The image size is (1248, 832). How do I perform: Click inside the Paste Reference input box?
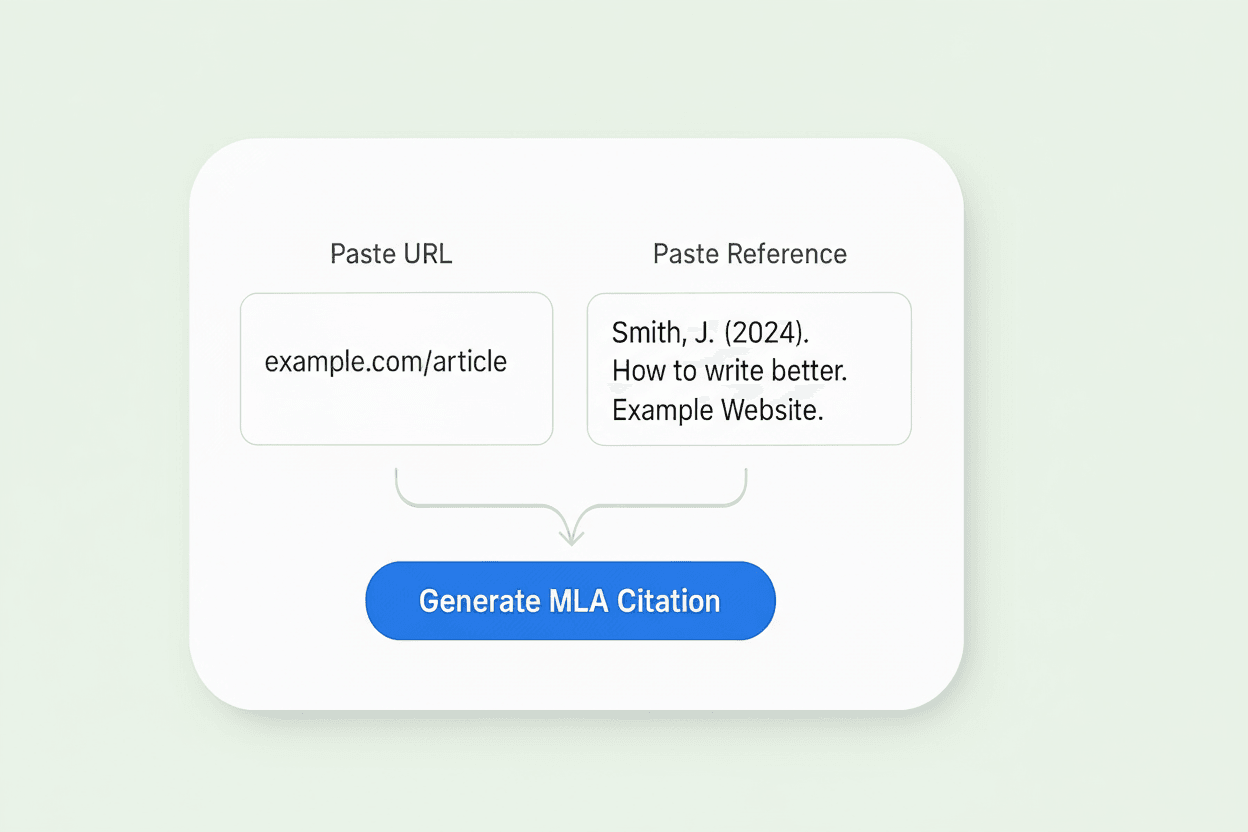click(x=749, y=370)
